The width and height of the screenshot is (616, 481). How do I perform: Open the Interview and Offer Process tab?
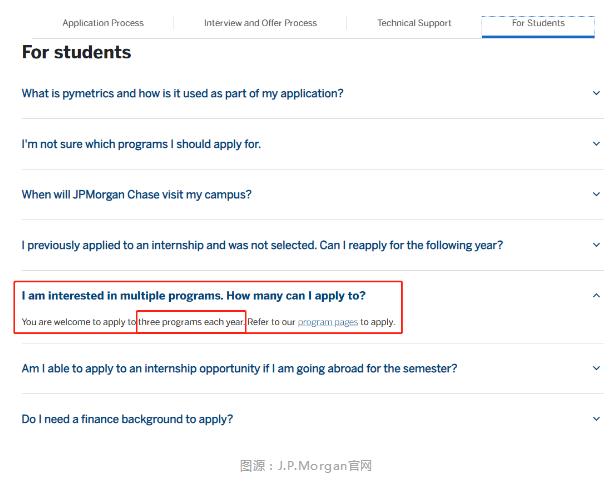point(260,23)
